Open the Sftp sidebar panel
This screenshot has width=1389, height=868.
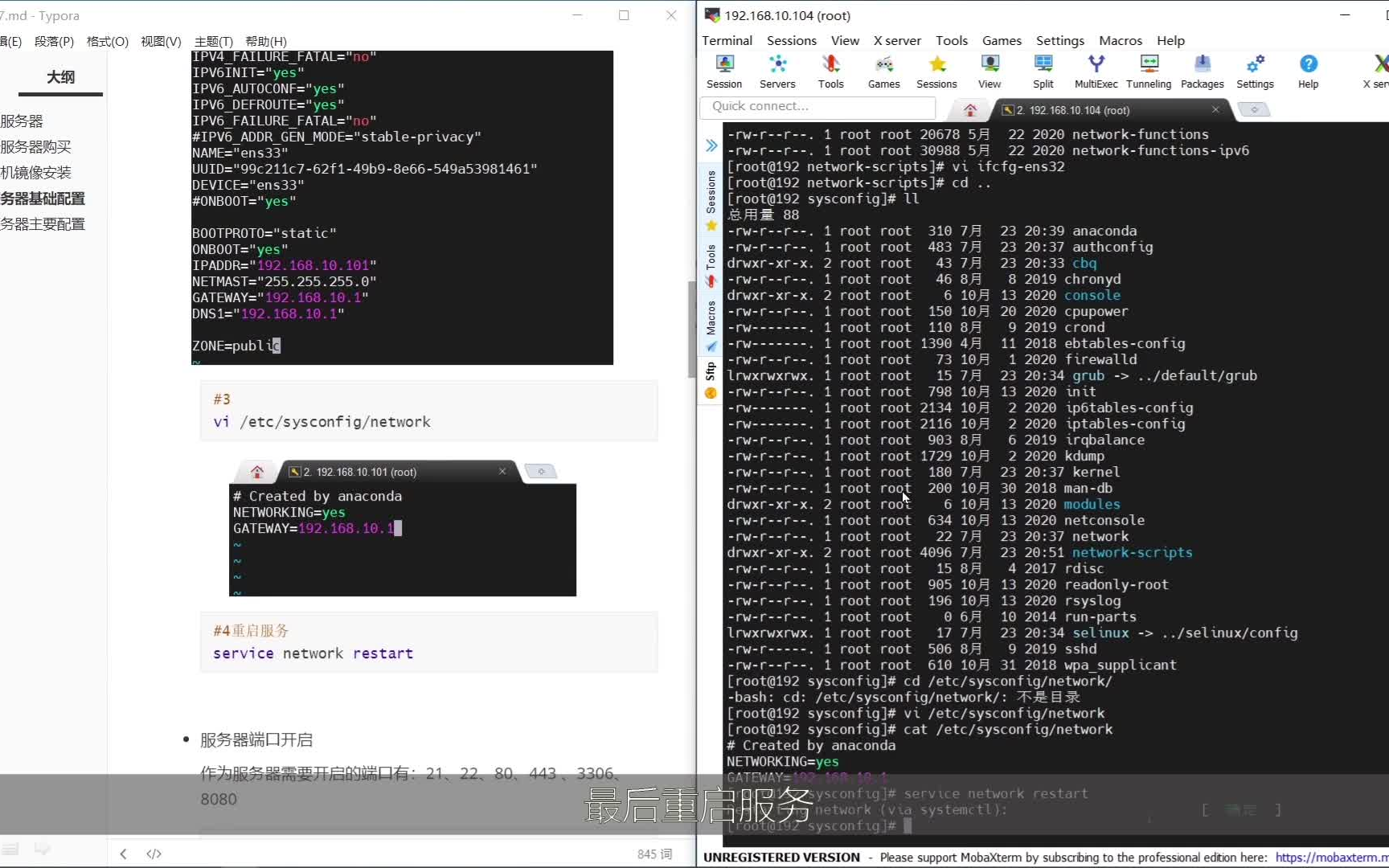click(x=711, y=370)
